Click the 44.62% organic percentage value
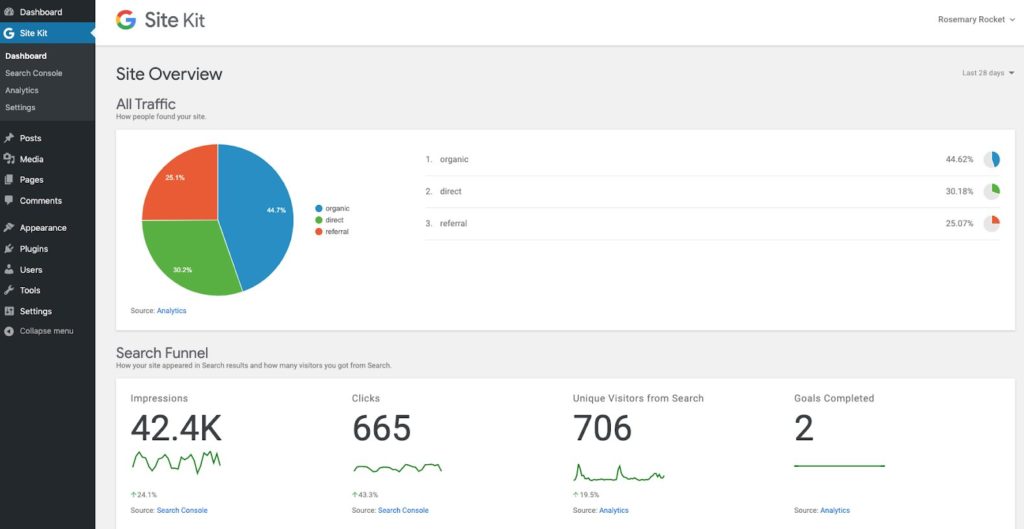This screenshot has height=529, width=1024. [959, 159]
